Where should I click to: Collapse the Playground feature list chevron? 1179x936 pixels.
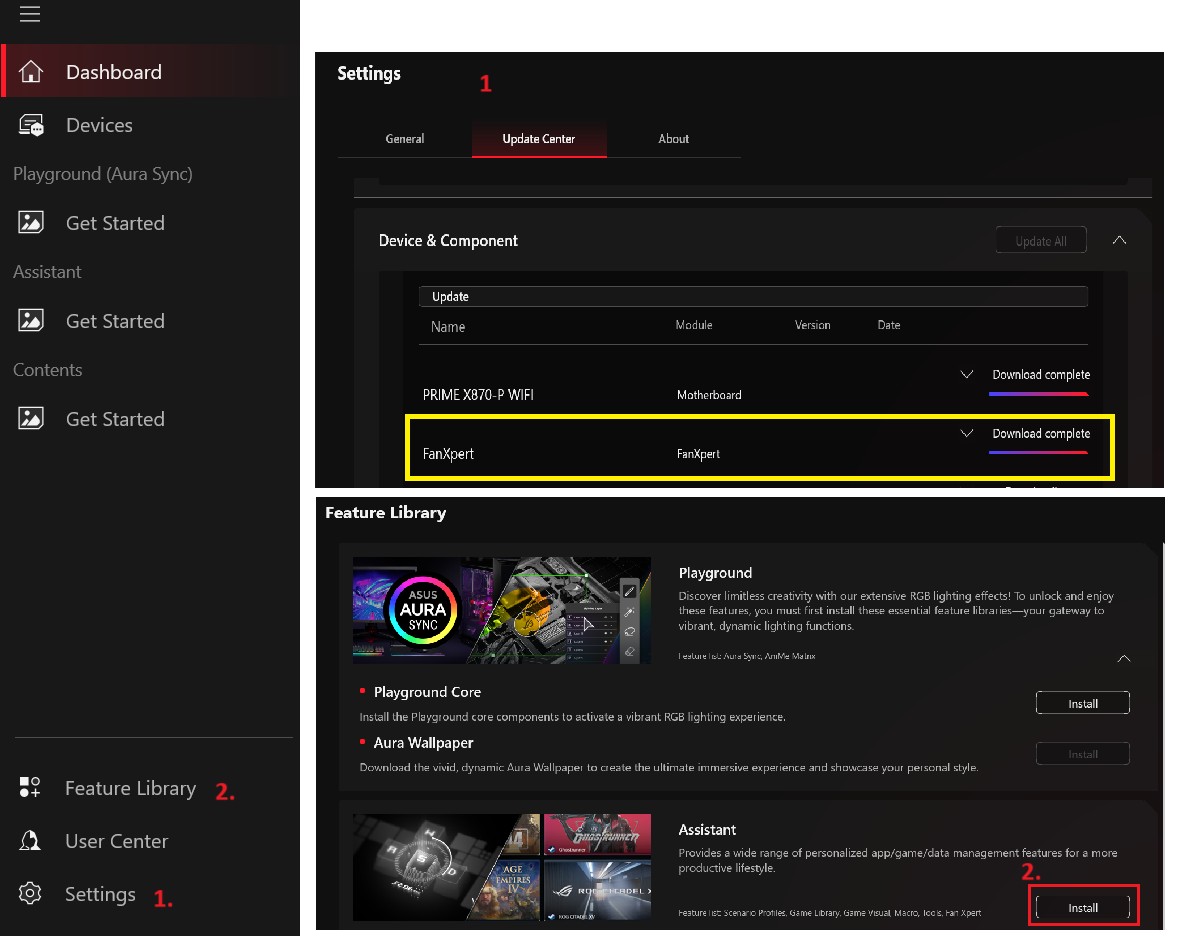(1123, 659)
